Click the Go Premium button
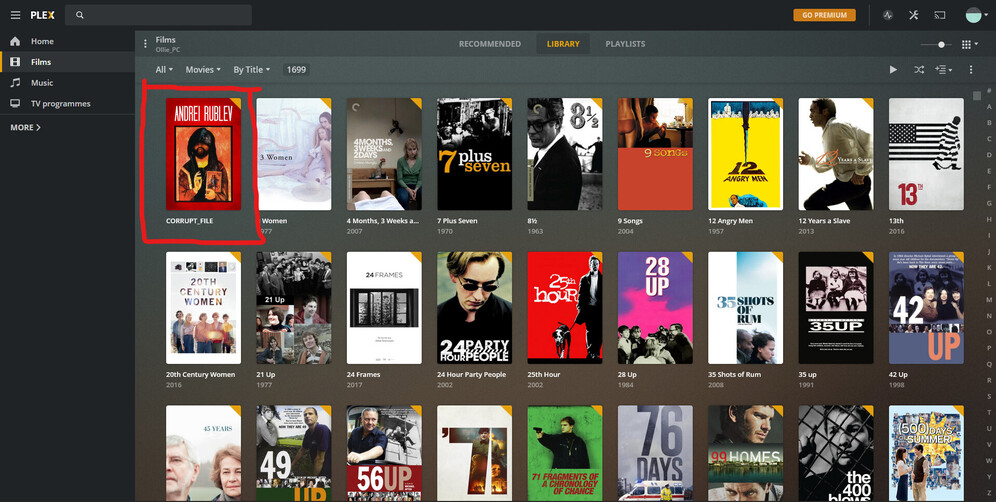 (x=824, y=15)
